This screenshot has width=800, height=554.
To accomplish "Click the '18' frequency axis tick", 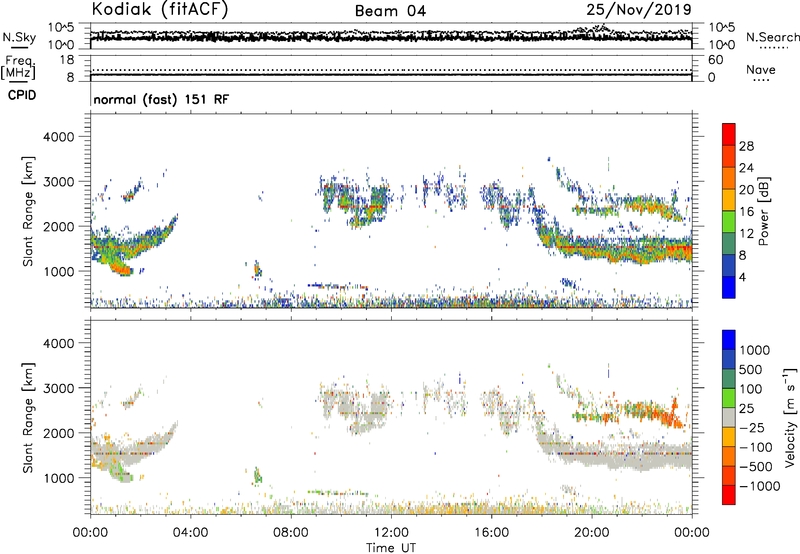I will [x=67, y=60].
